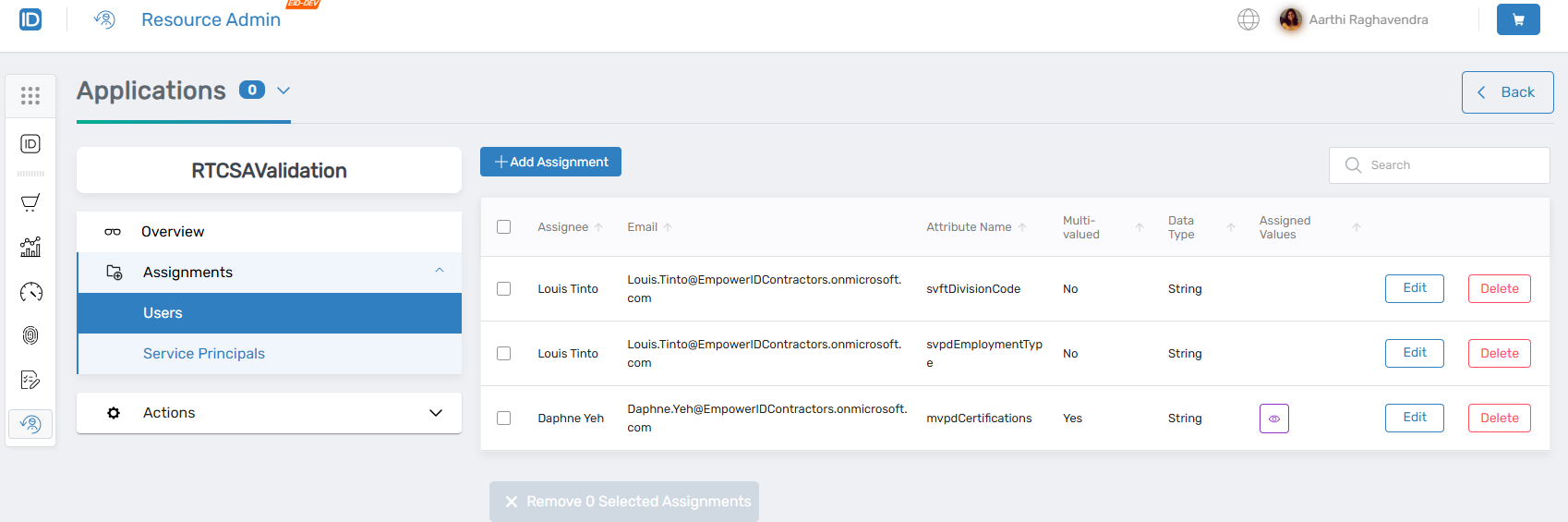Click the magnifier icon in search box
Image resolution: width=1568 pixels, height=522 pixels.
pyautogui.click(x=1354, y=165)
